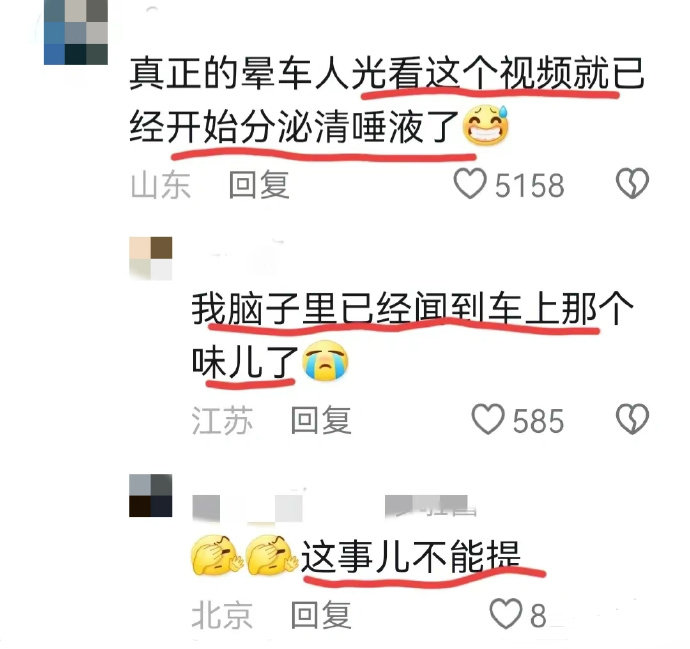This screenshot has width=690, height=649.
Task: Click the 北京 location label
Action: coord(222,615)
